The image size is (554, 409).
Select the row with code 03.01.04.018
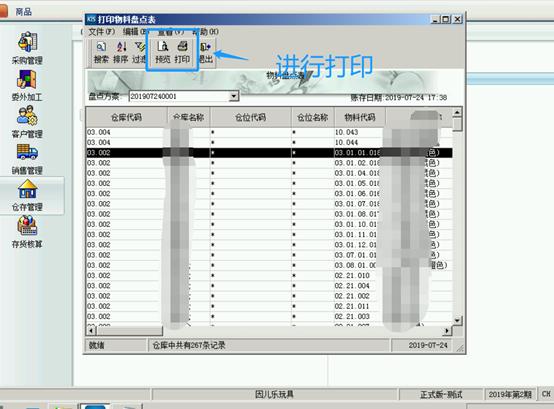click(x=269, y=173)
